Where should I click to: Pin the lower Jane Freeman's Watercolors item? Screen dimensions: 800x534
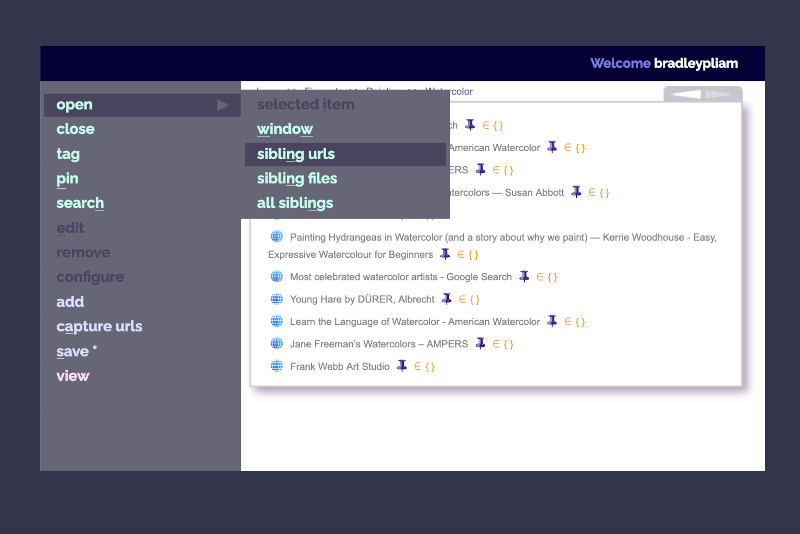480,344
